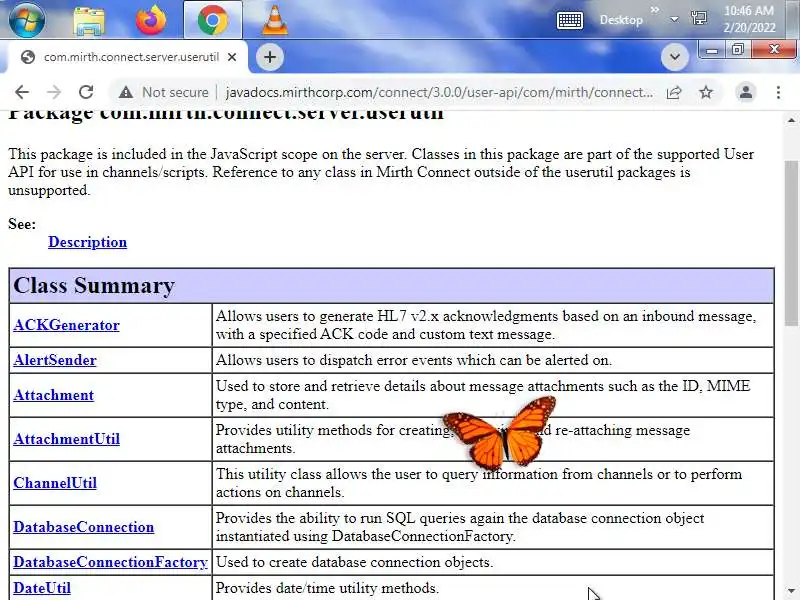Click the butterfly overlay image
Viewport: 800px width, 600px height.
point(499,433)
